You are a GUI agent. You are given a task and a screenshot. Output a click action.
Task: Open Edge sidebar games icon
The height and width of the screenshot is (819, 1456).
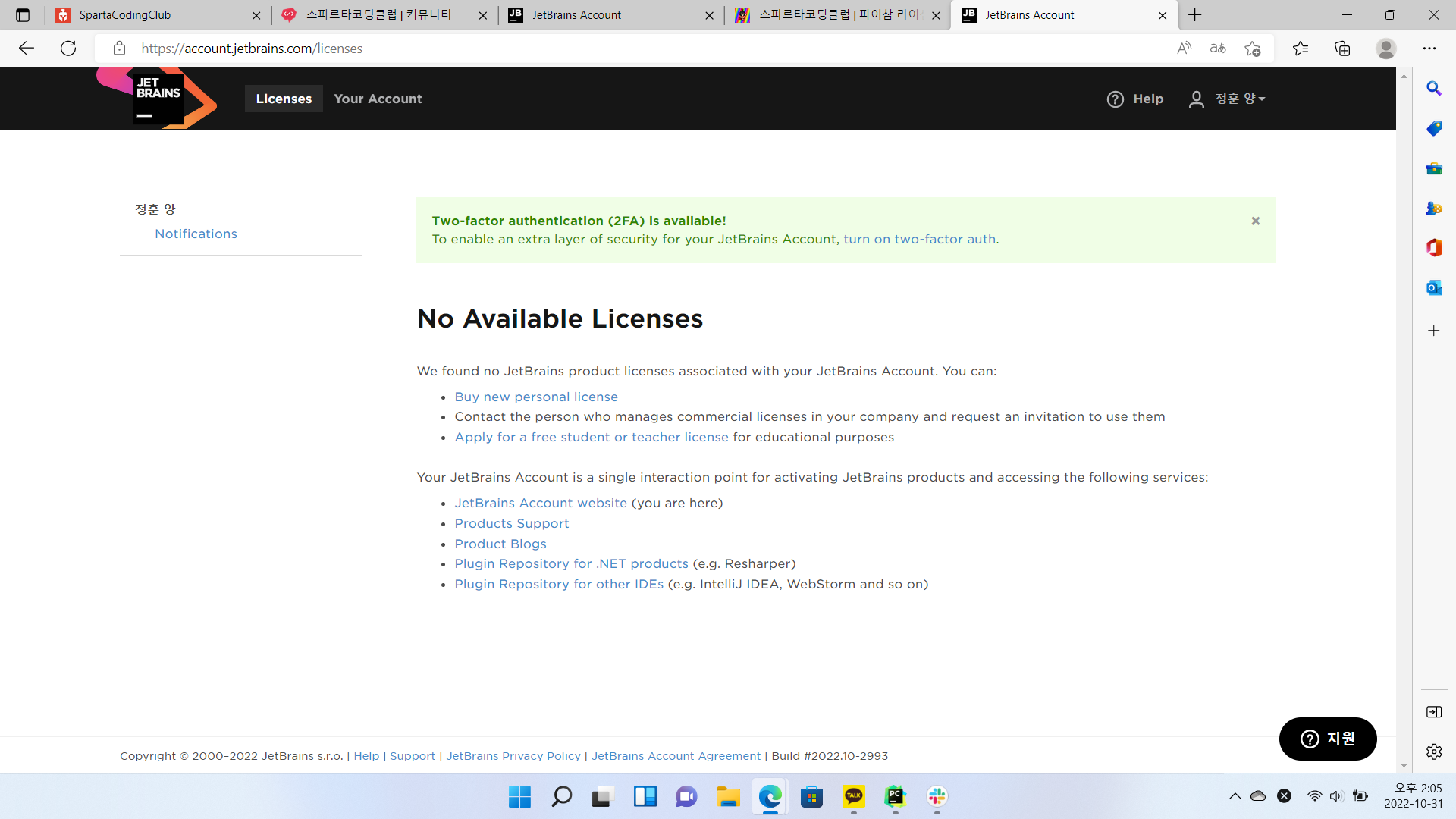click(1434, 208)
